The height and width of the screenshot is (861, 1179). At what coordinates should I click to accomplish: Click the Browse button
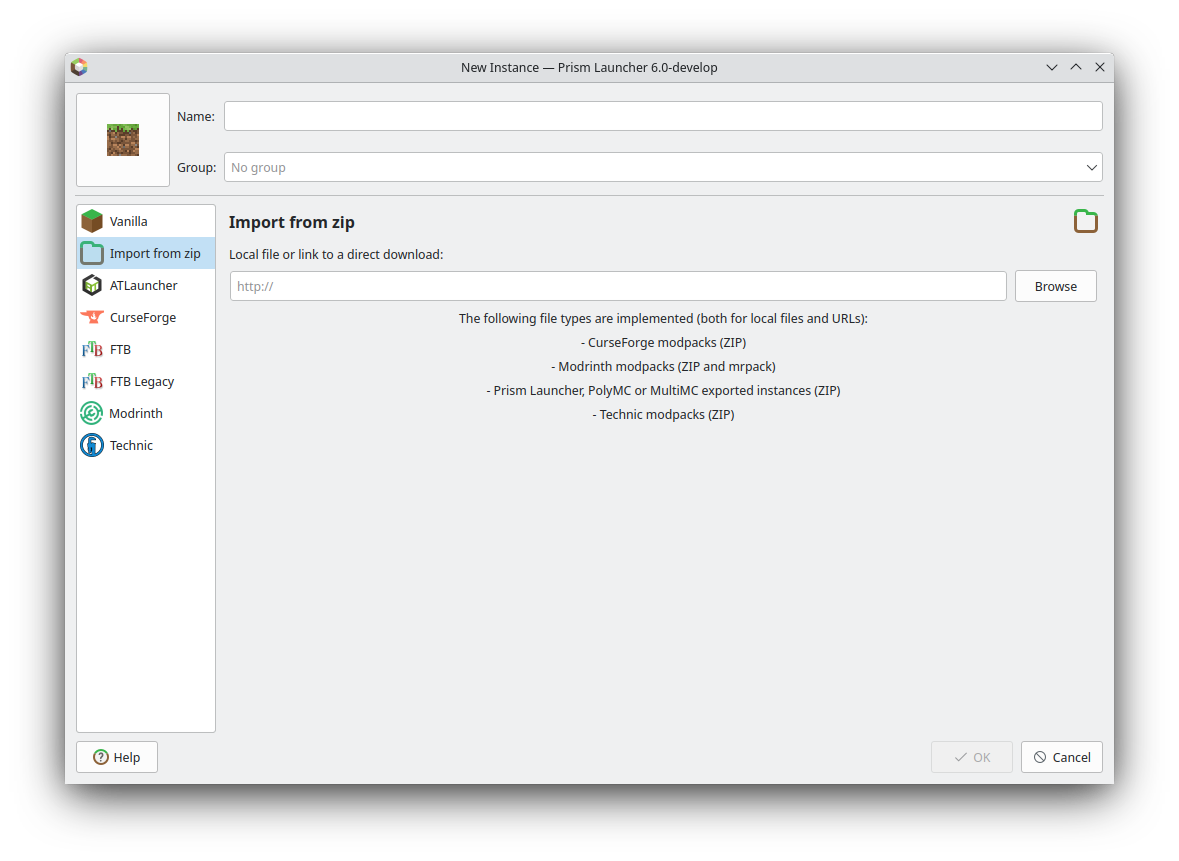pos(1055,285)
